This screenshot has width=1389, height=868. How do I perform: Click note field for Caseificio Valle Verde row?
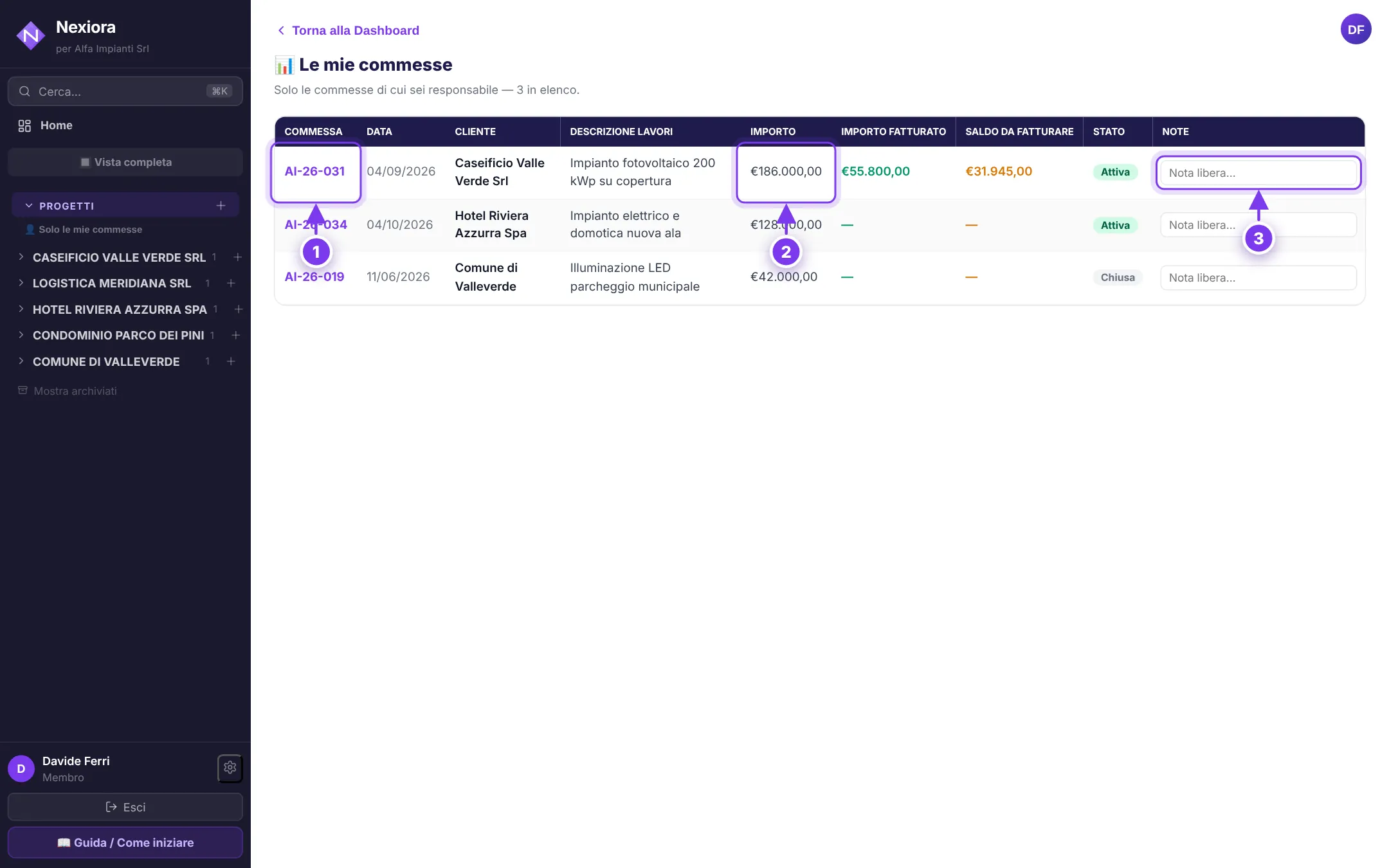point(1258,173)
